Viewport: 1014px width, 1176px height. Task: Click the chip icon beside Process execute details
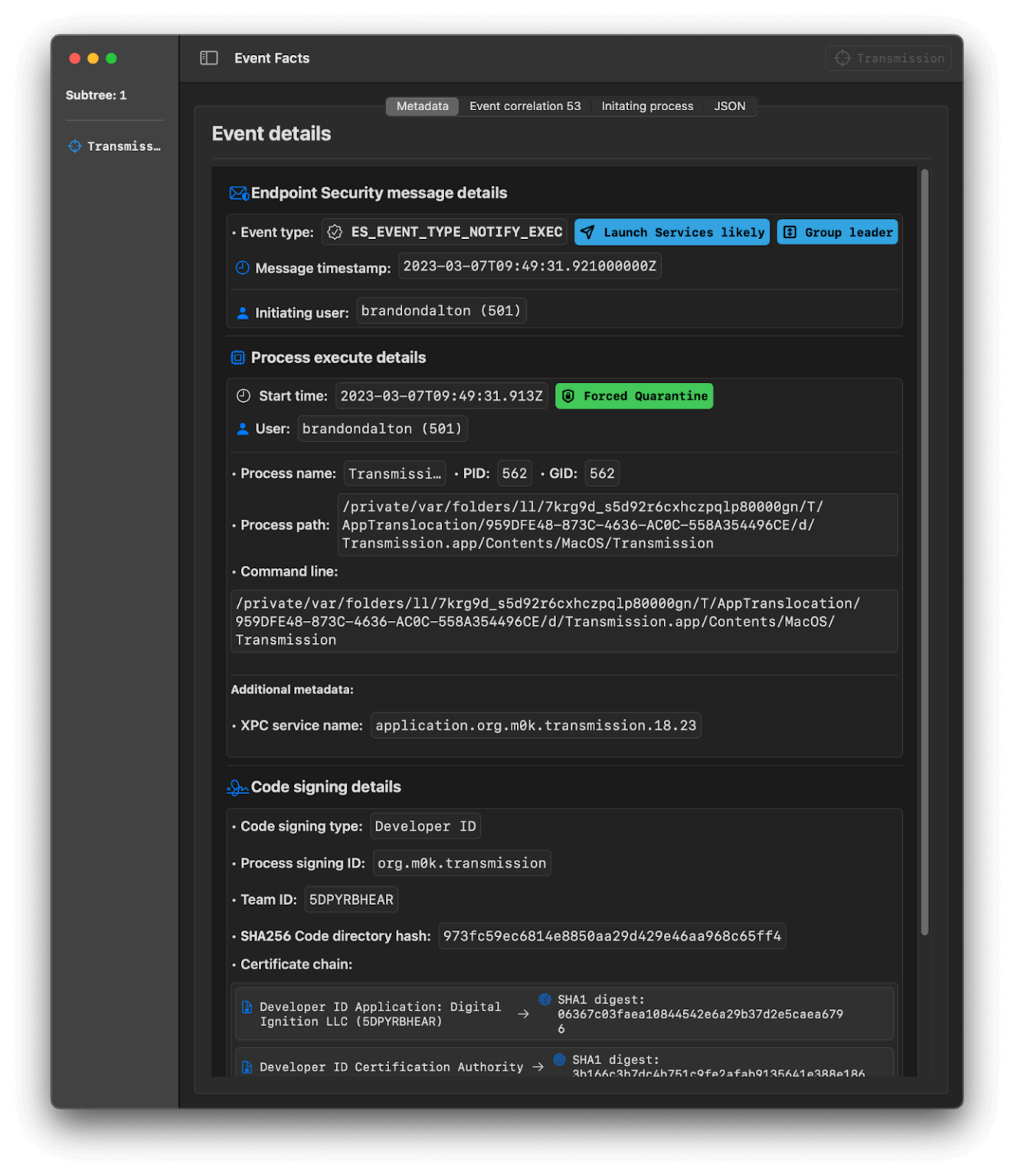(x=238, y=358)
